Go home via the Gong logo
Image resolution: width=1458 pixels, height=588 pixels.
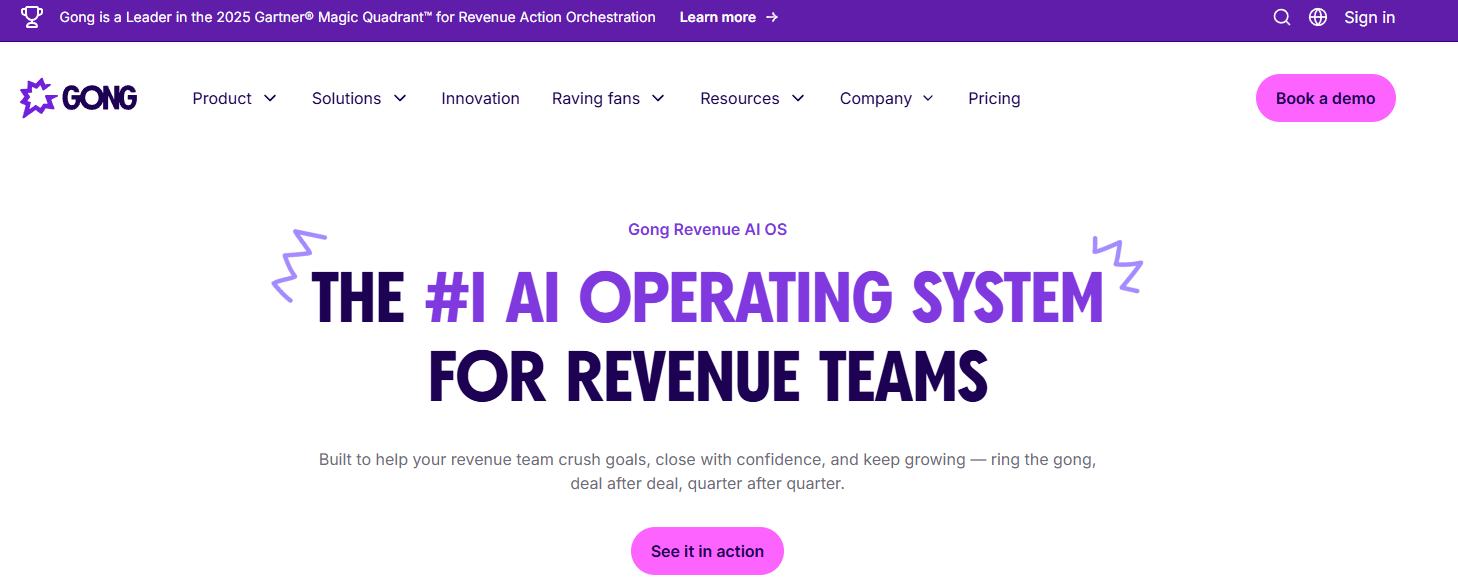[x=78, y=98]
